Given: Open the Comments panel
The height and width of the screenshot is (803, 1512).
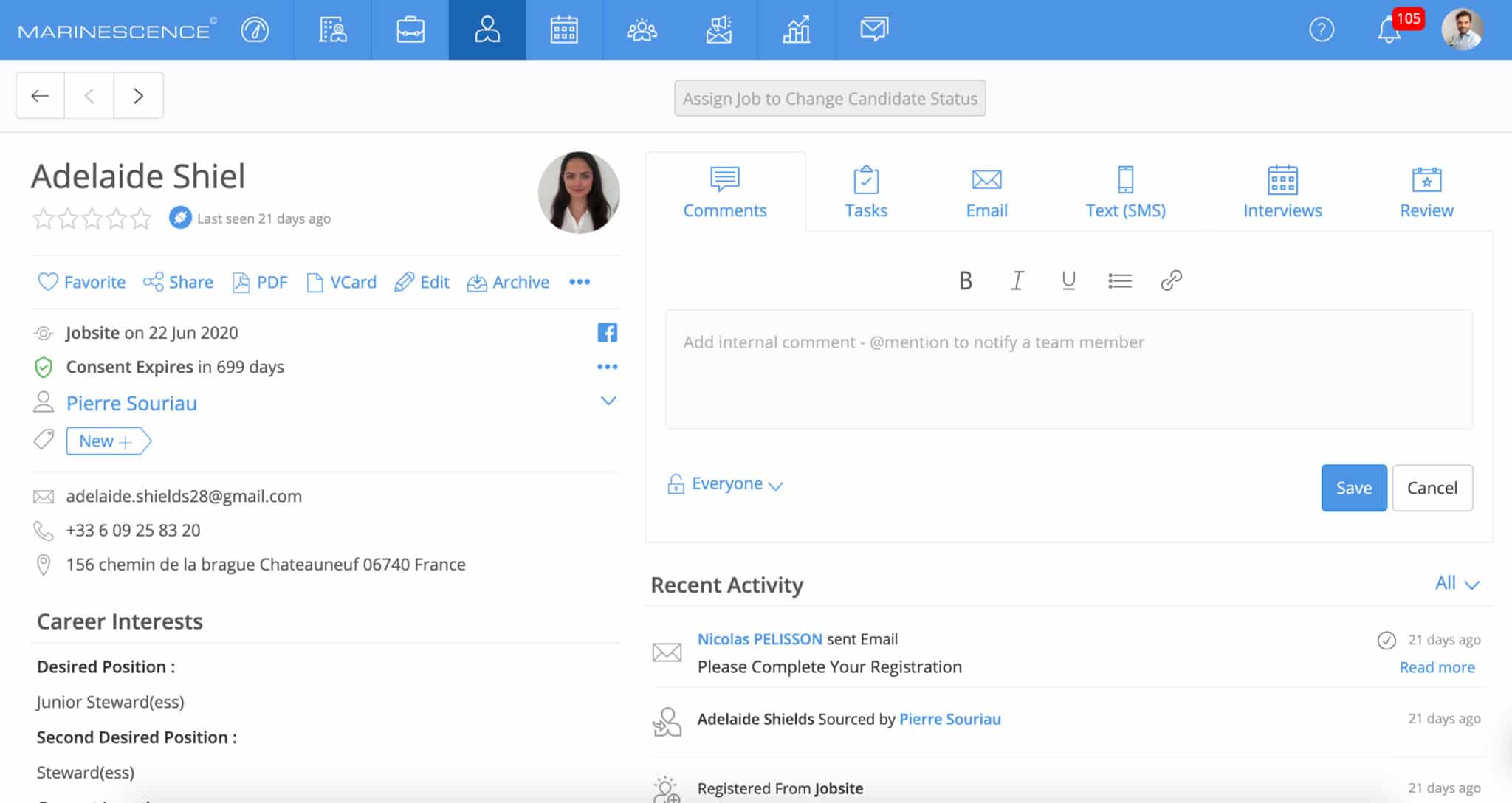Looking at the screenshot, I should pos(725,192).
